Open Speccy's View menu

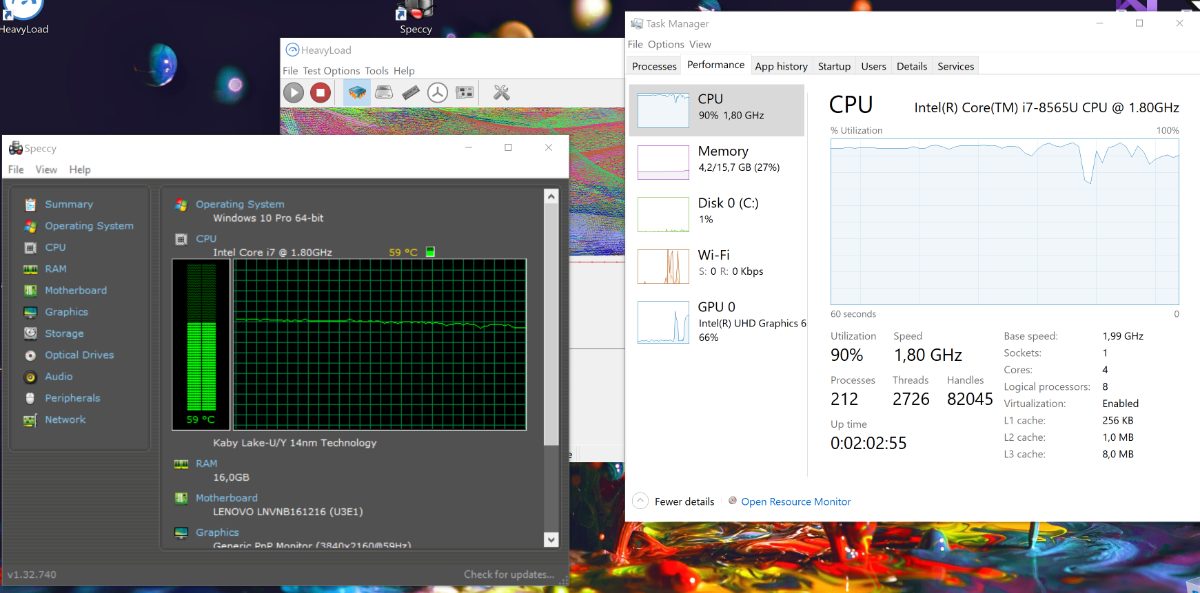pos(46,170)
